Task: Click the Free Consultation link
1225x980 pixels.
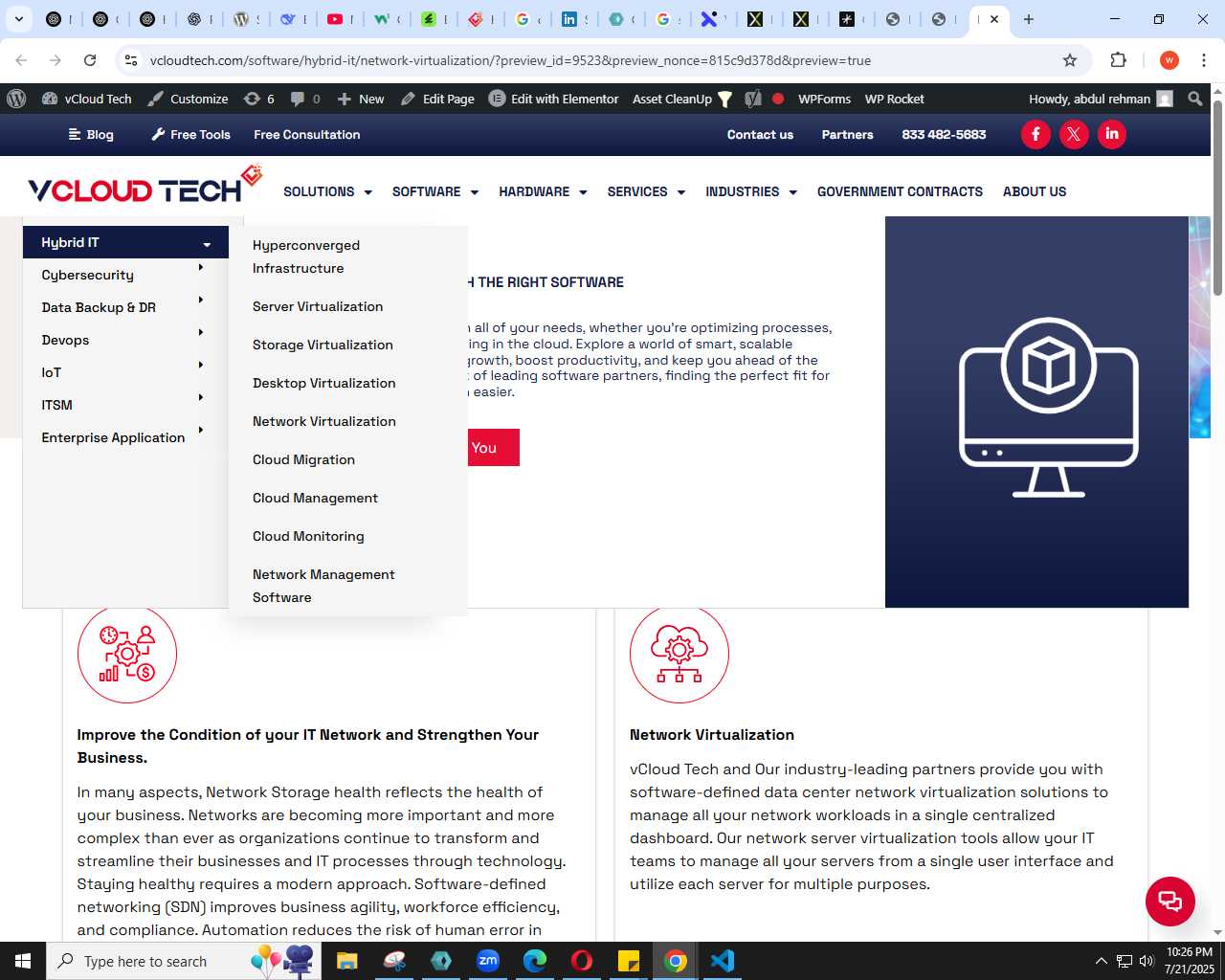Action: [x=307, y=135]
